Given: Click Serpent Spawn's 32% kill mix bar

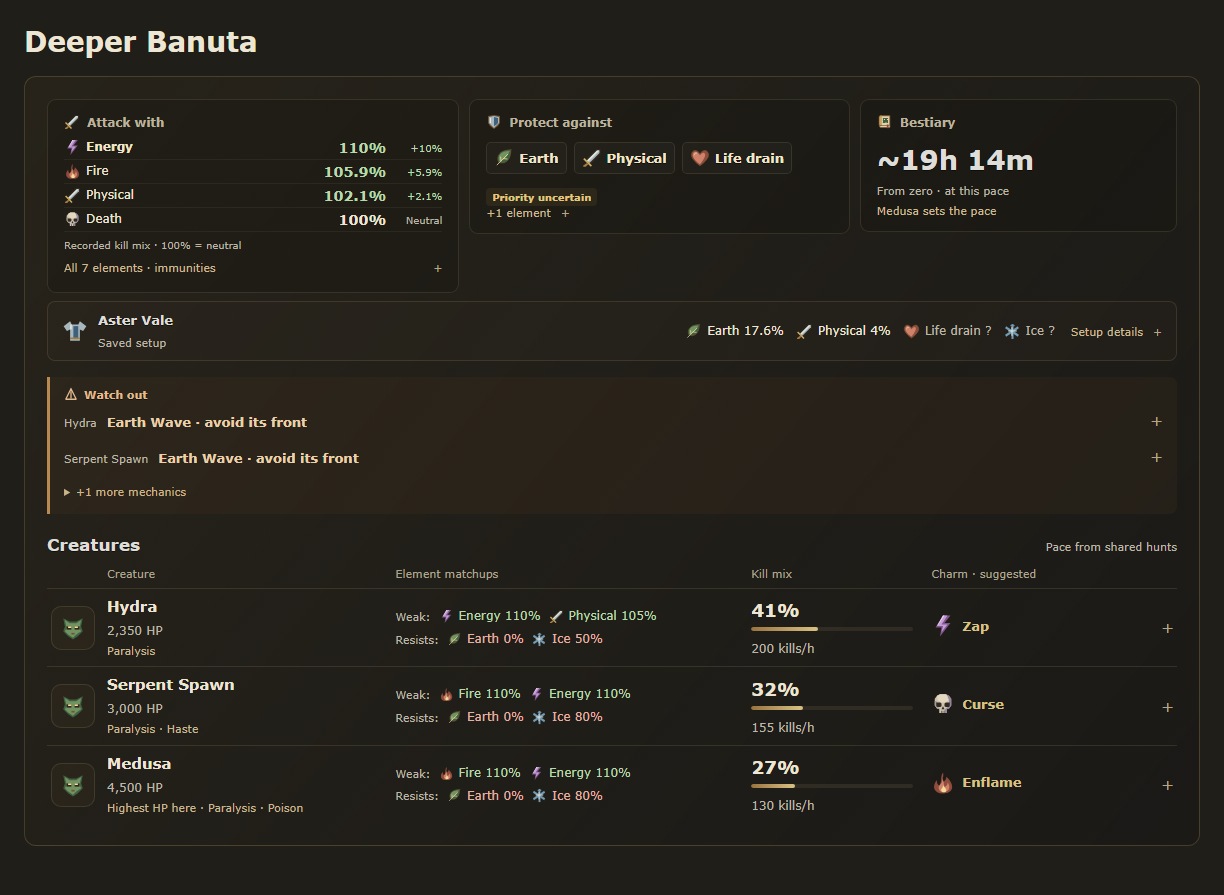Looking at the screenshot, I should pyautogui.click(x=832, y=708).
